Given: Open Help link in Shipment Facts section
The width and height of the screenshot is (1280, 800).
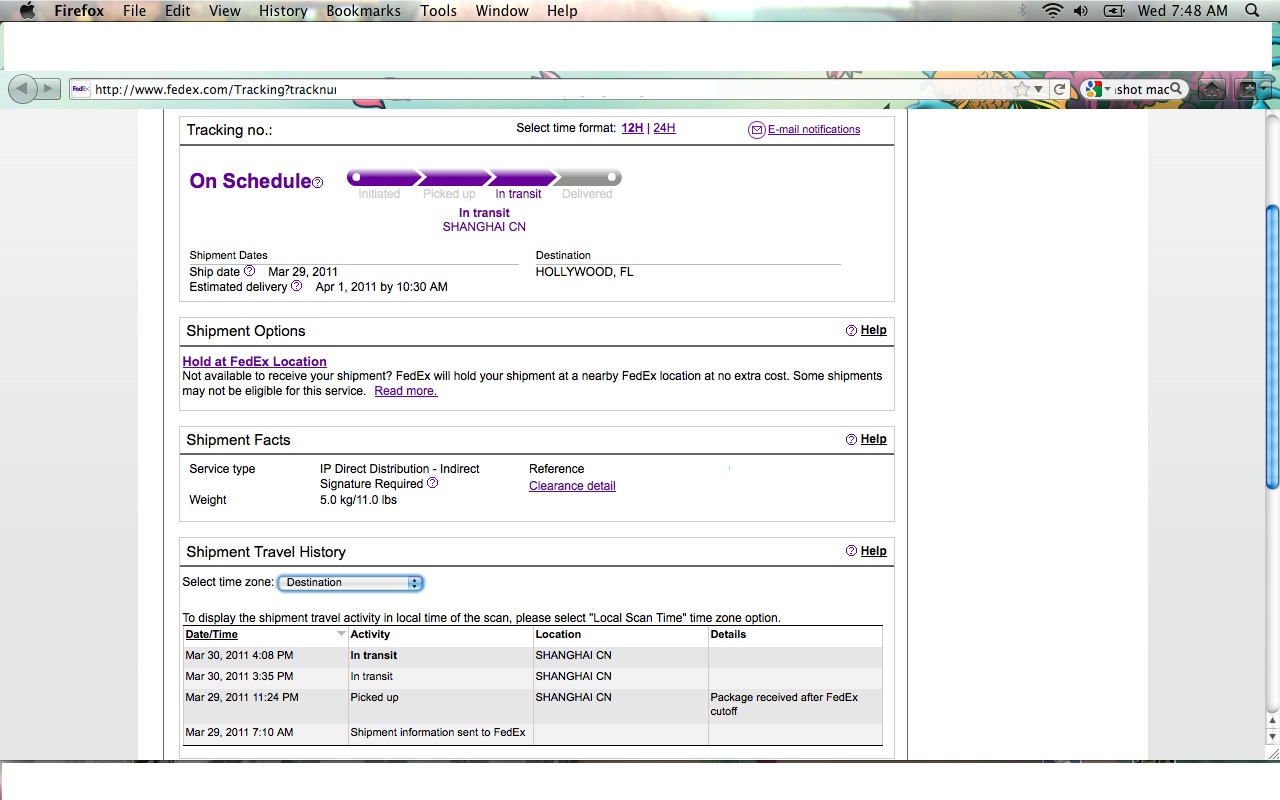Looking at the screenshot, I should (873, 439).
